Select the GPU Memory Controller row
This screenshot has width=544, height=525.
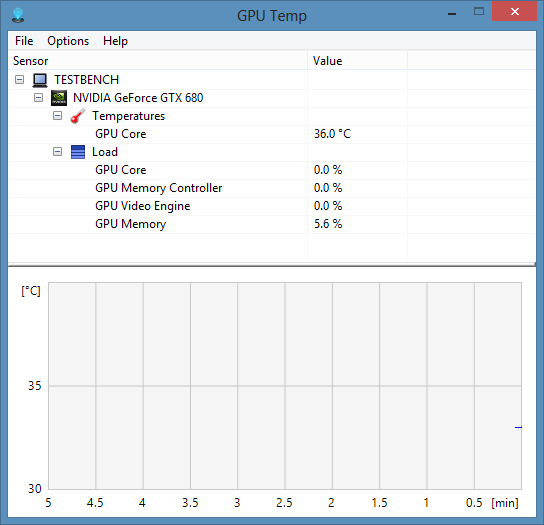(159, 188)
